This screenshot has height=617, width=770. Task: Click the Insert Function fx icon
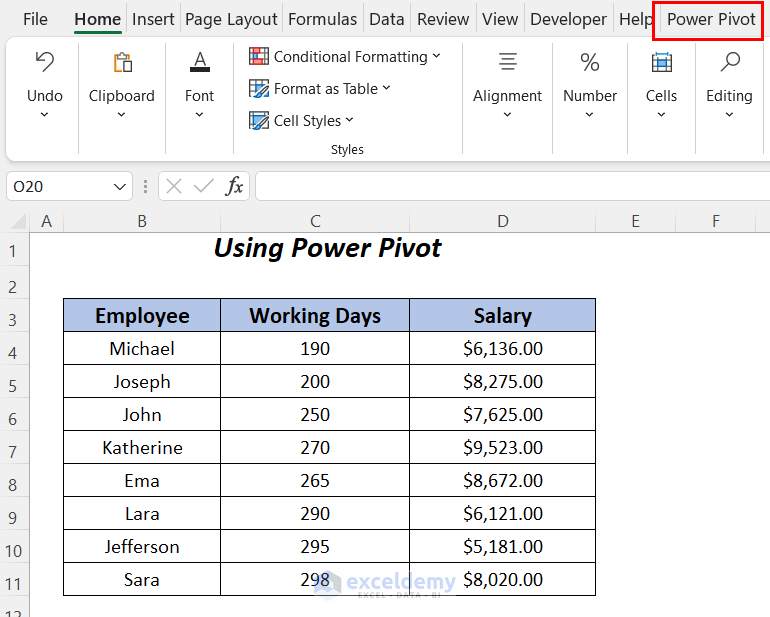(x=234, y=186)
